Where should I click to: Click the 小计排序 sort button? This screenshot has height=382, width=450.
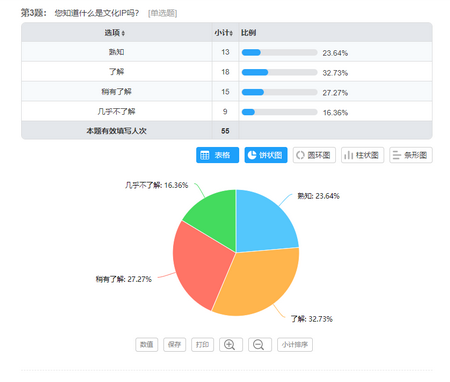tap(295, 344)
